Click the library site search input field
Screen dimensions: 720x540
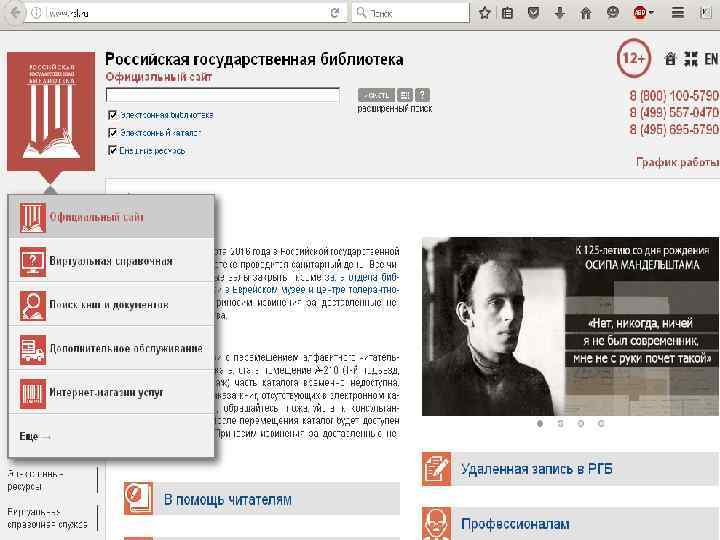coord(223,95)
